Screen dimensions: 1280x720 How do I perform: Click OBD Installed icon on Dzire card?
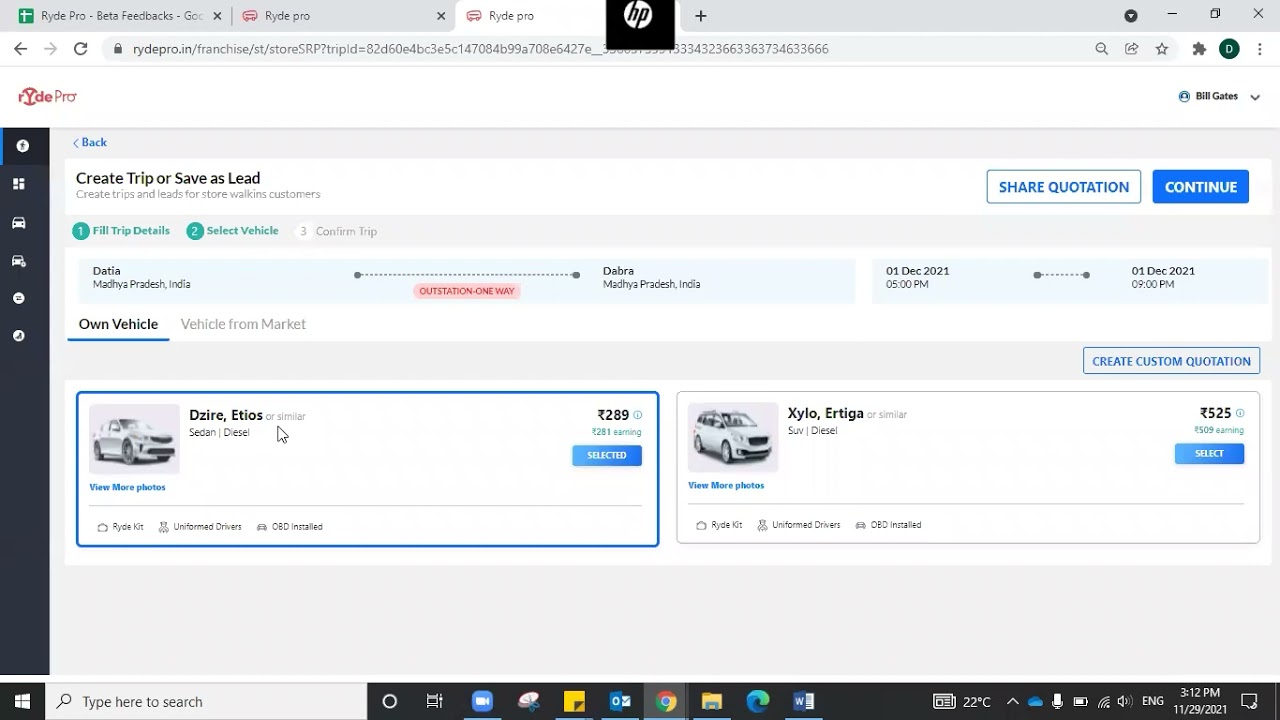click(262, 527)
